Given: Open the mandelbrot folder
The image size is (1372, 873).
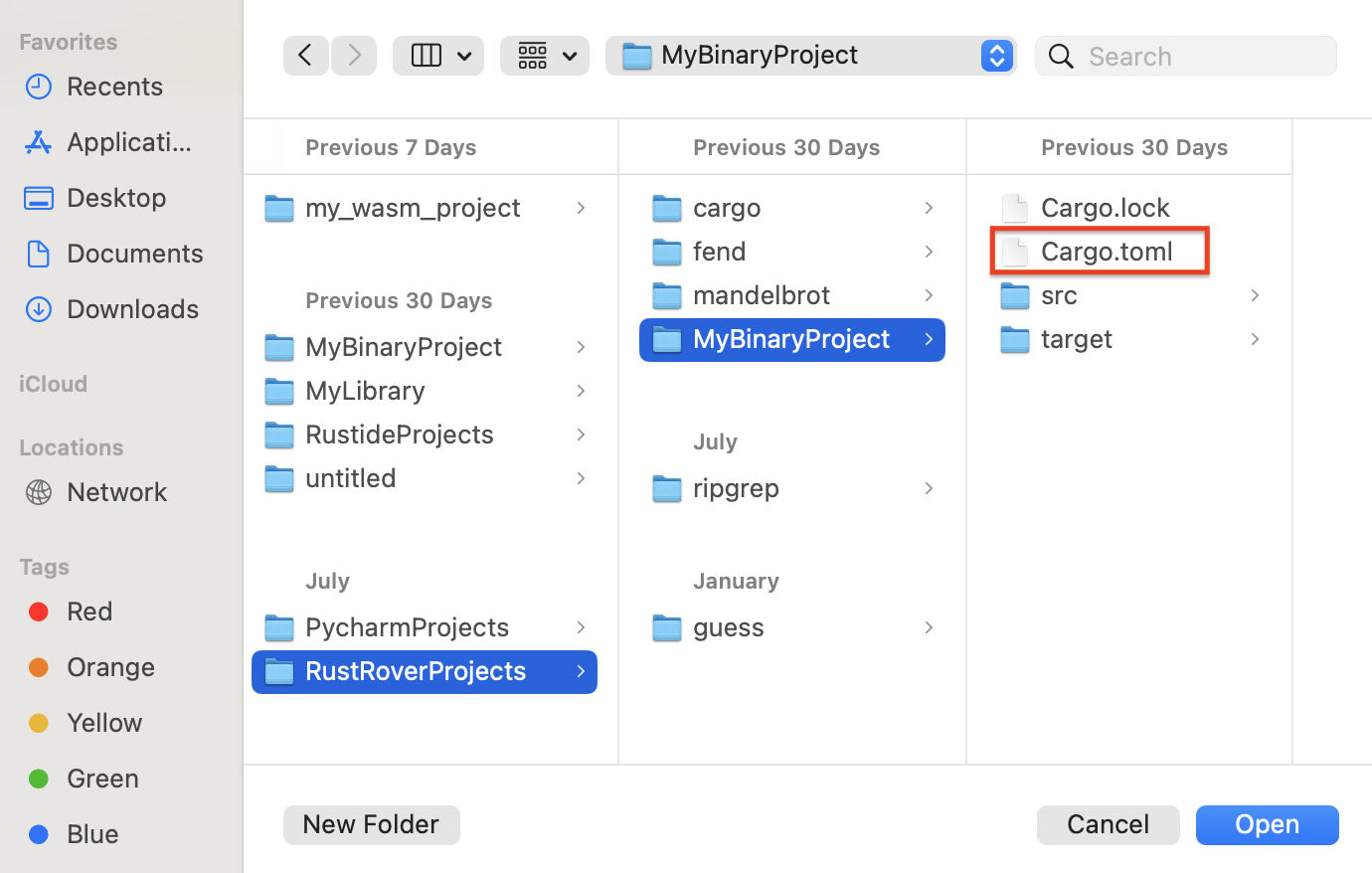Looking at the screenshot, I should tap(761, 295).
